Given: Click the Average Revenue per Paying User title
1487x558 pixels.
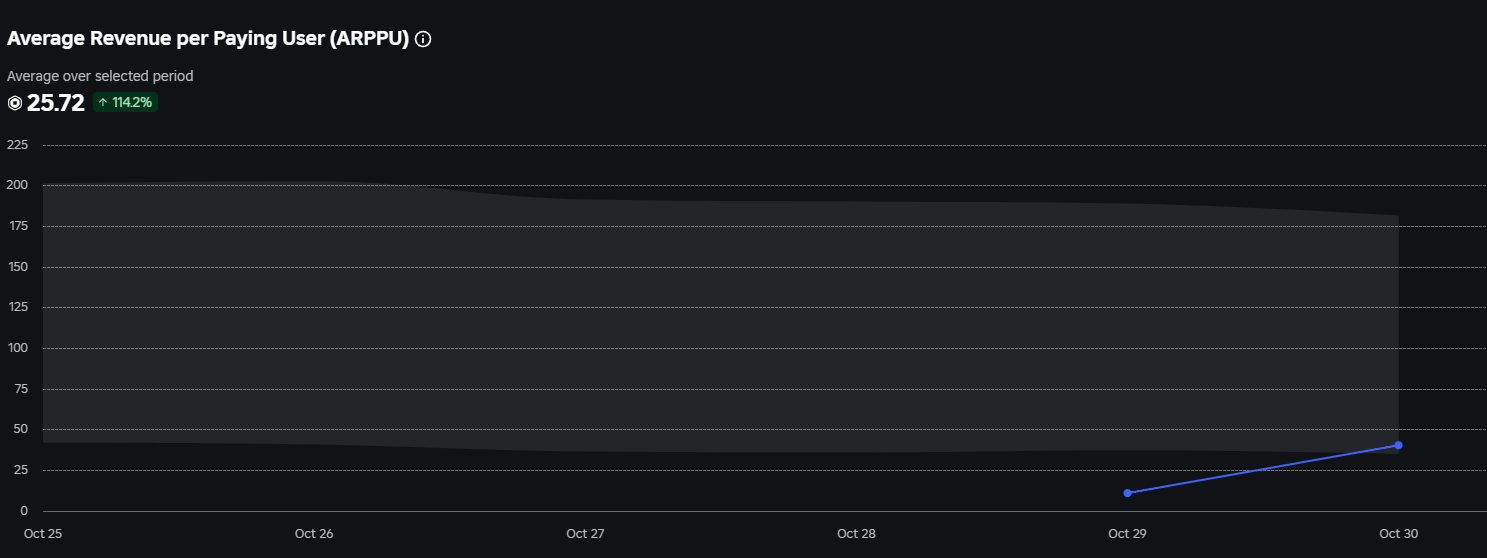Looking at the screenshot, I should click(208, 39).
